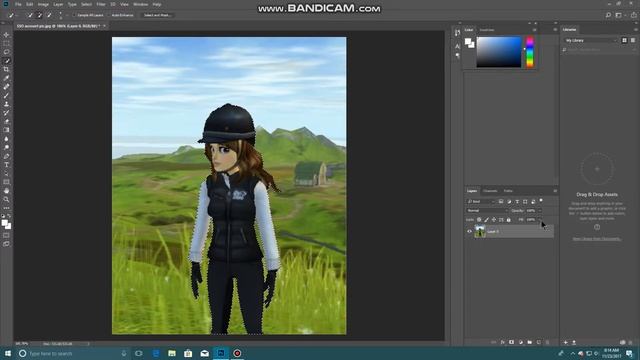
Task: Select the Rectangle shape tool
Action: [x=6, y=182]
